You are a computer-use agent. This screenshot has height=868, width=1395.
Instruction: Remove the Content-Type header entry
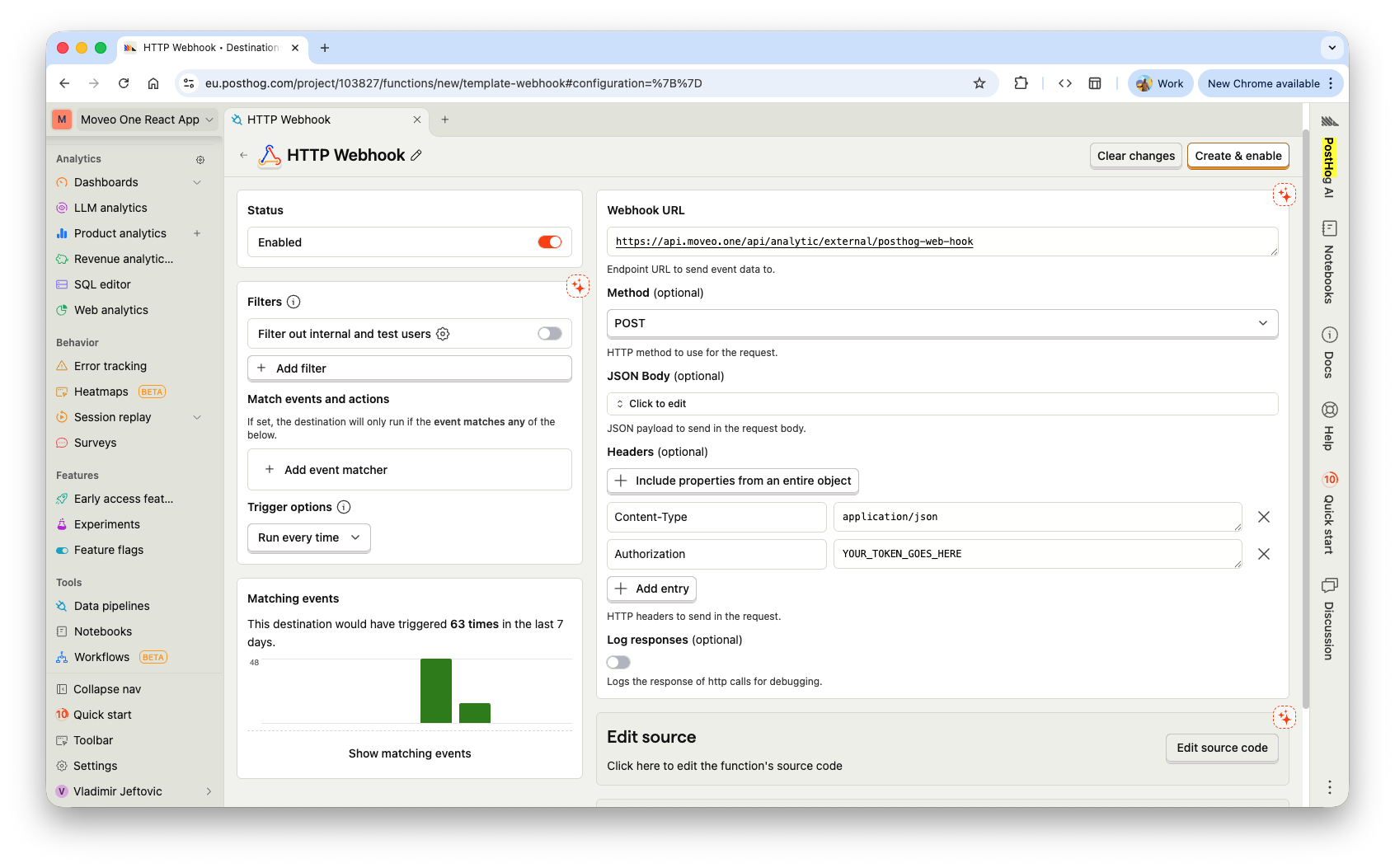click(1264, 517)
